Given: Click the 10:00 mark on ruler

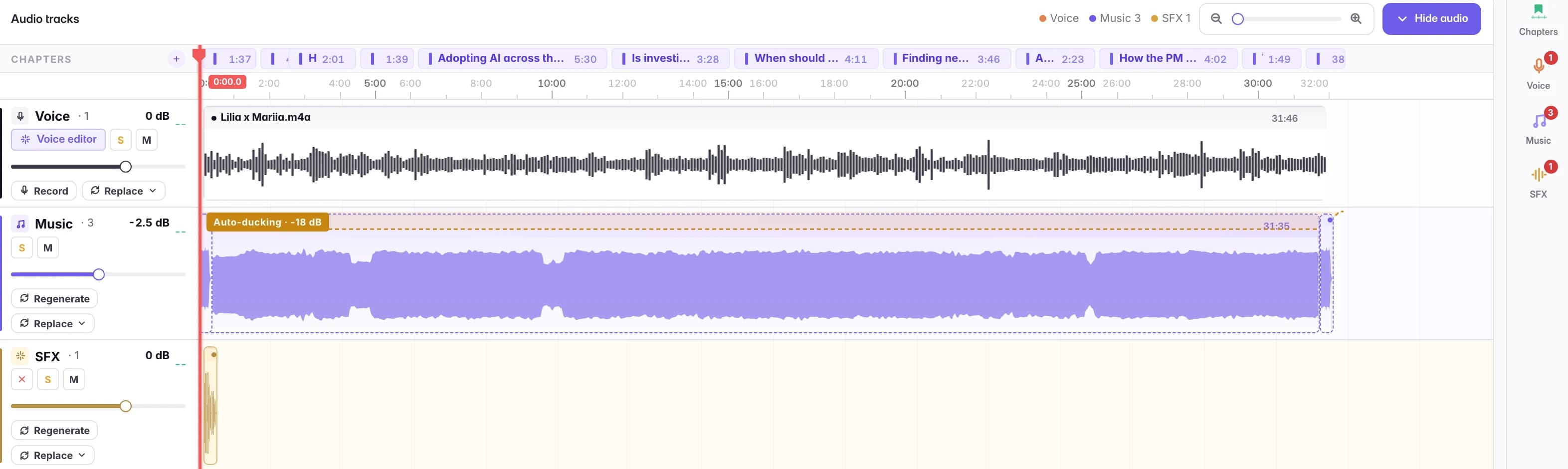Looking at the screenshot, I should (x=552, y=83).
